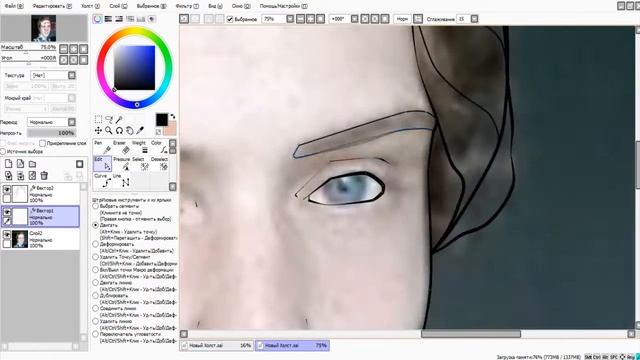The height and width of the screenshot is (360, 640).
Task: Open the Норм blend mode selector
Action: click(402, 19)
